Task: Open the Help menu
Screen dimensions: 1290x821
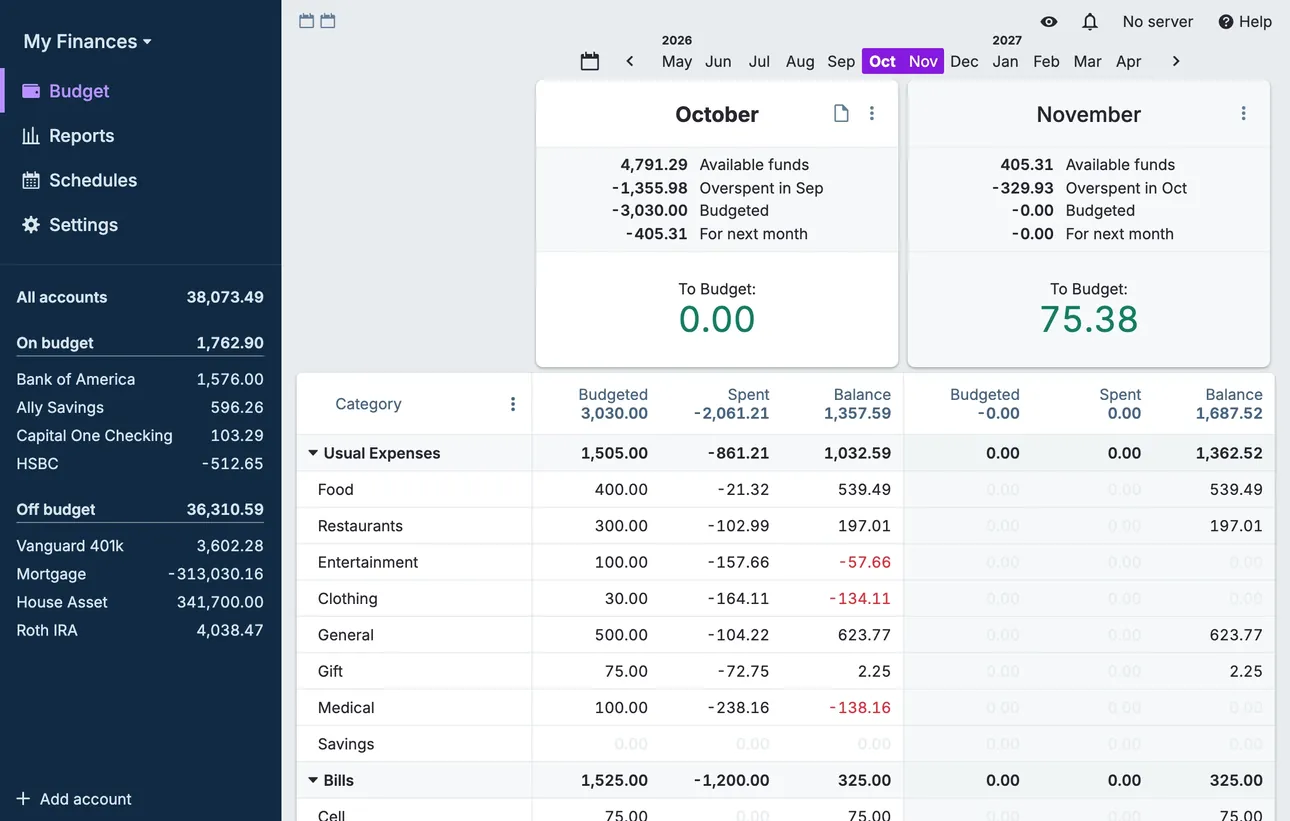Action: tap(1245, 22)
